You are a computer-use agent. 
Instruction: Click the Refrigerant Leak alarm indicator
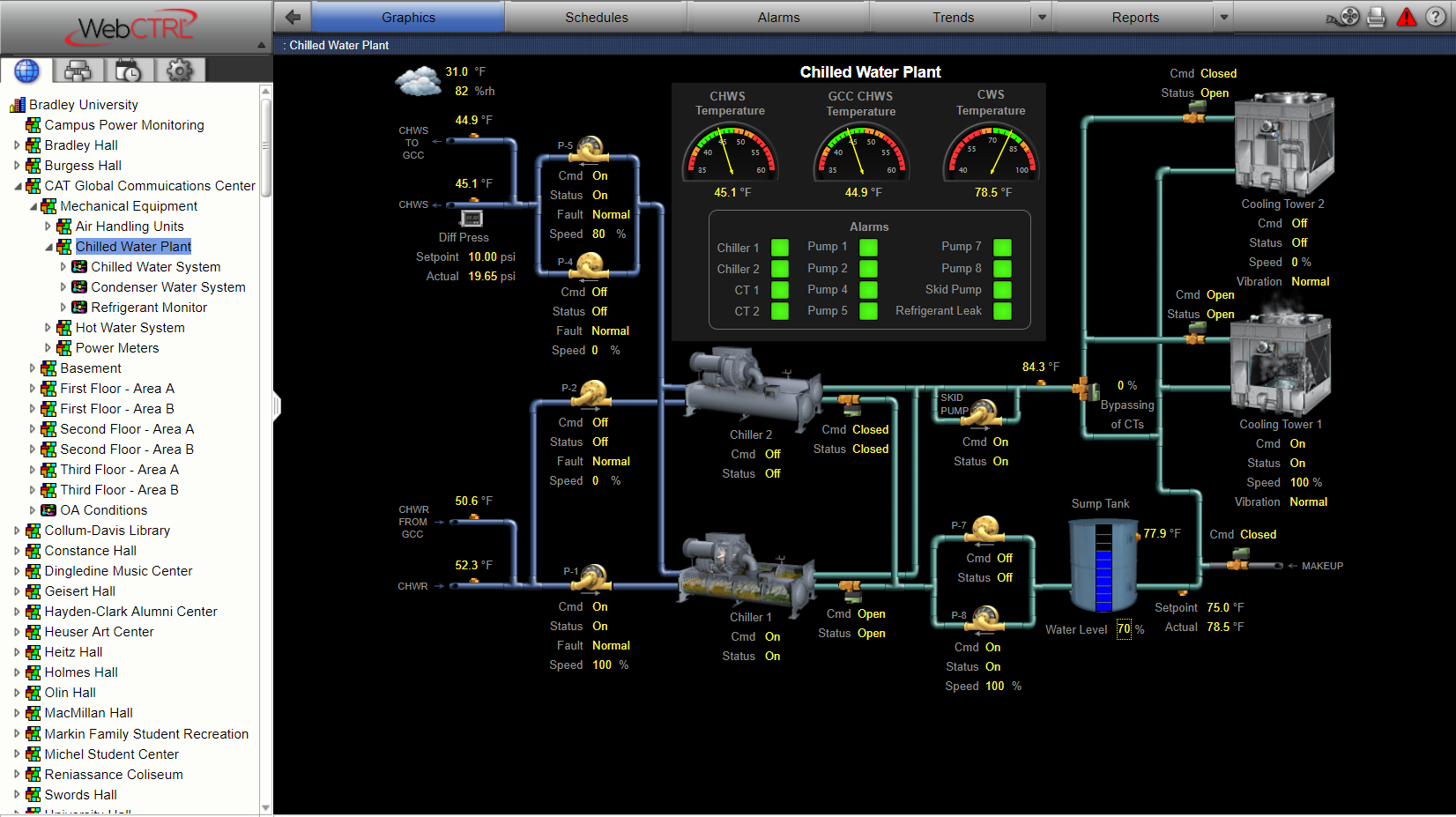coord(1002,311)
